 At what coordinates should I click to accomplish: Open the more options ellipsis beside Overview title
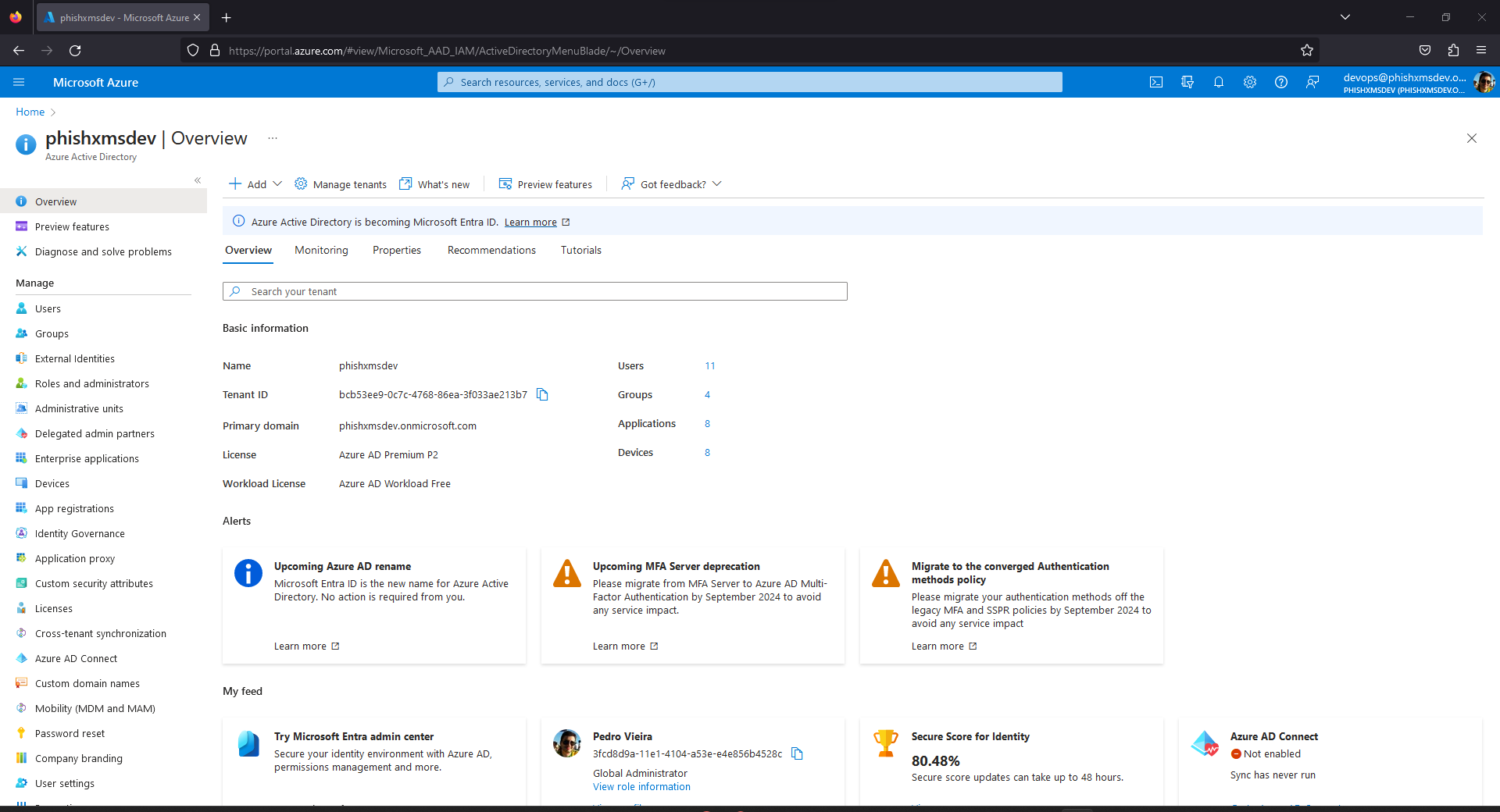pyautogui.click(x=273, y=138)
